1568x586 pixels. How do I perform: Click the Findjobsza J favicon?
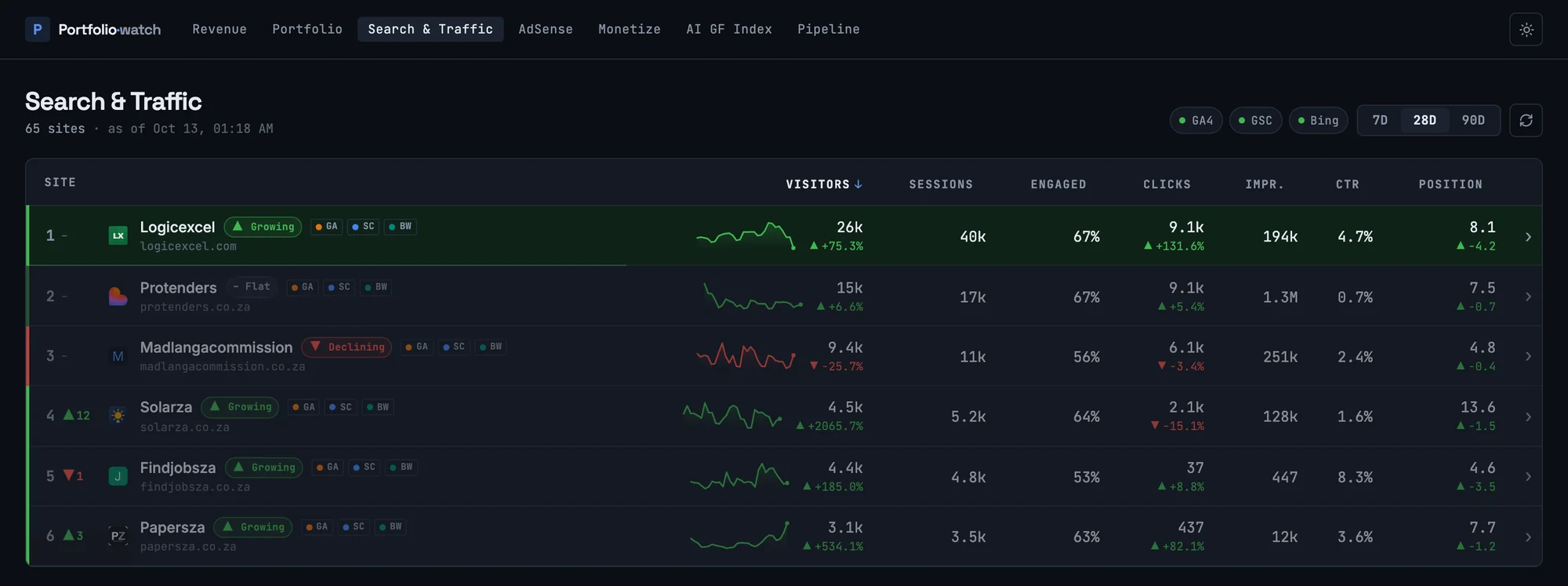(118, 476)
